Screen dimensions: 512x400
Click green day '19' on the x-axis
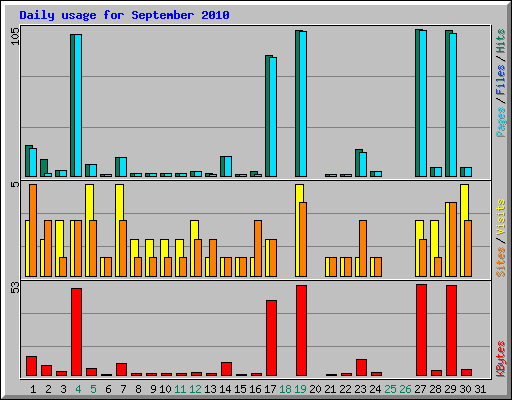301,389
